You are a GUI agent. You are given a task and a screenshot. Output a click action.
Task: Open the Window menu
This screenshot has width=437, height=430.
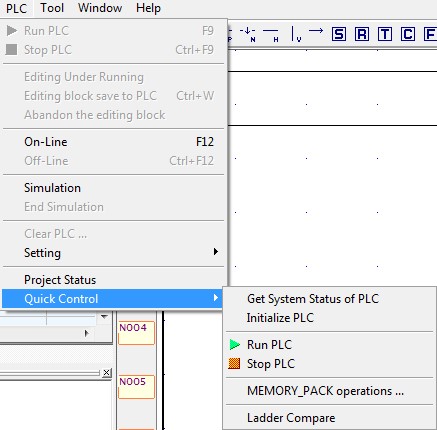click(x=100, y=8)
